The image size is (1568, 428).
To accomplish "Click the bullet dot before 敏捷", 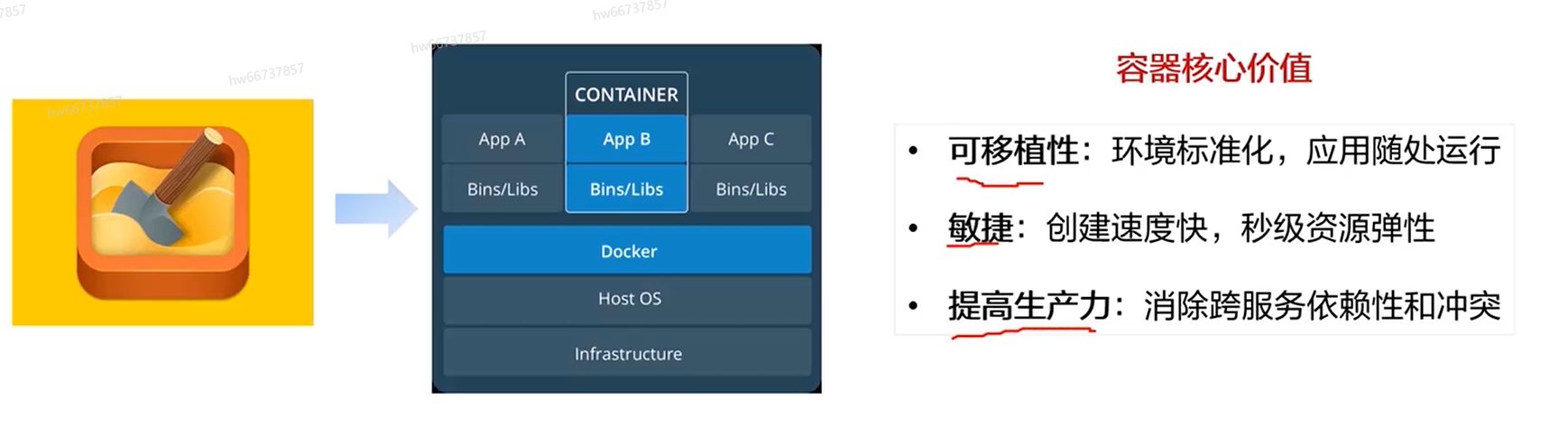I will pos(914,229).
